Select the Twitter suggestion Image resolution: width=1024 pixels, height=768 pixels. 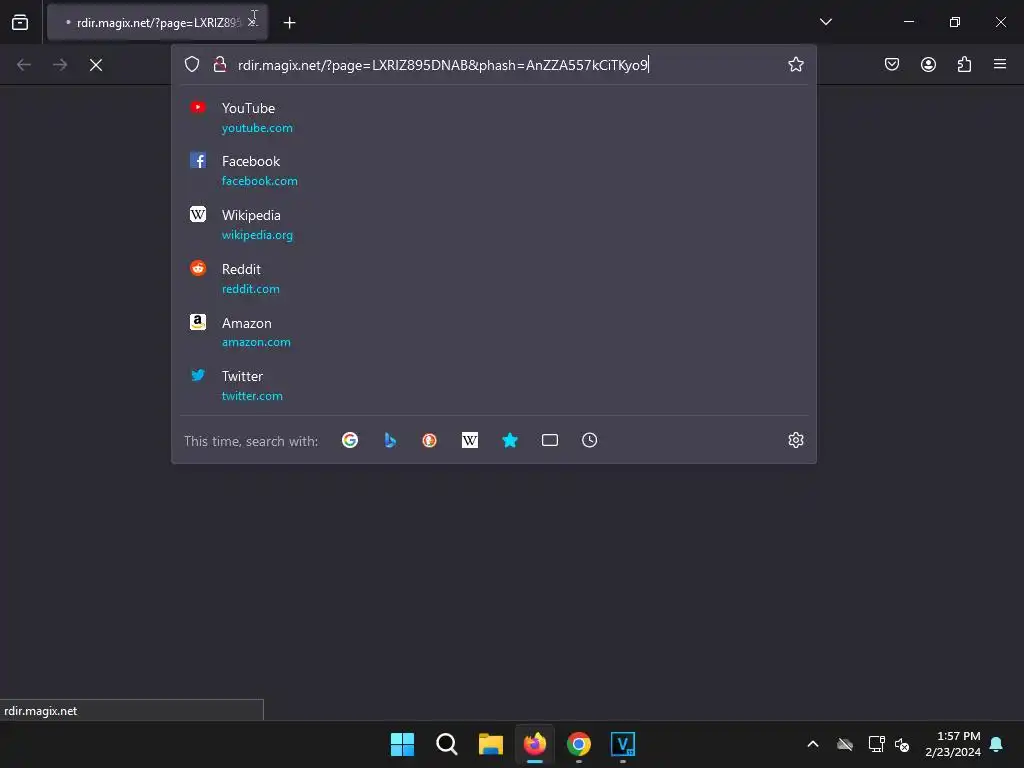pyautogui.click(x=494, y=385)
